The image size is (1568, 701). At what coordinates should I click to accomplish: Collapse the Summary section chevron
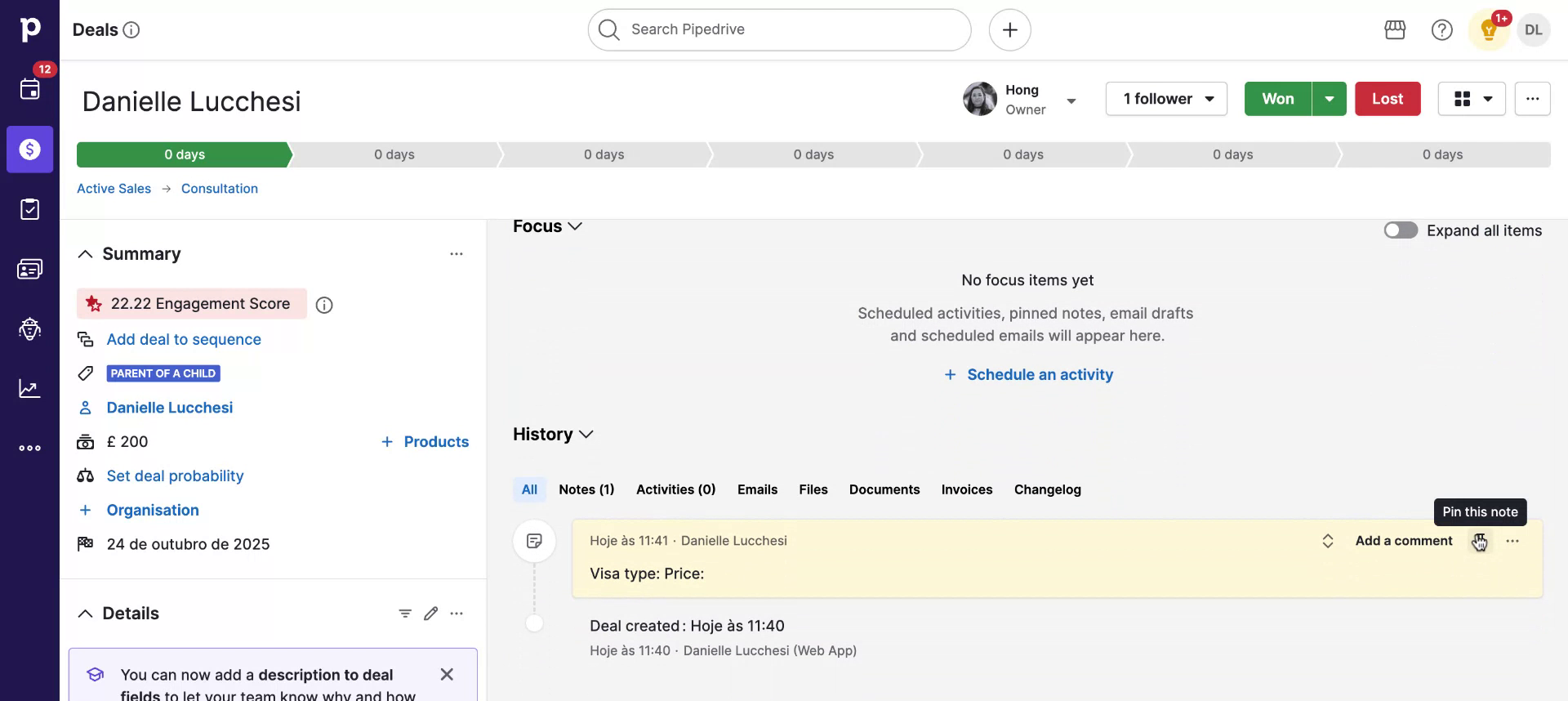coord(85,254)
